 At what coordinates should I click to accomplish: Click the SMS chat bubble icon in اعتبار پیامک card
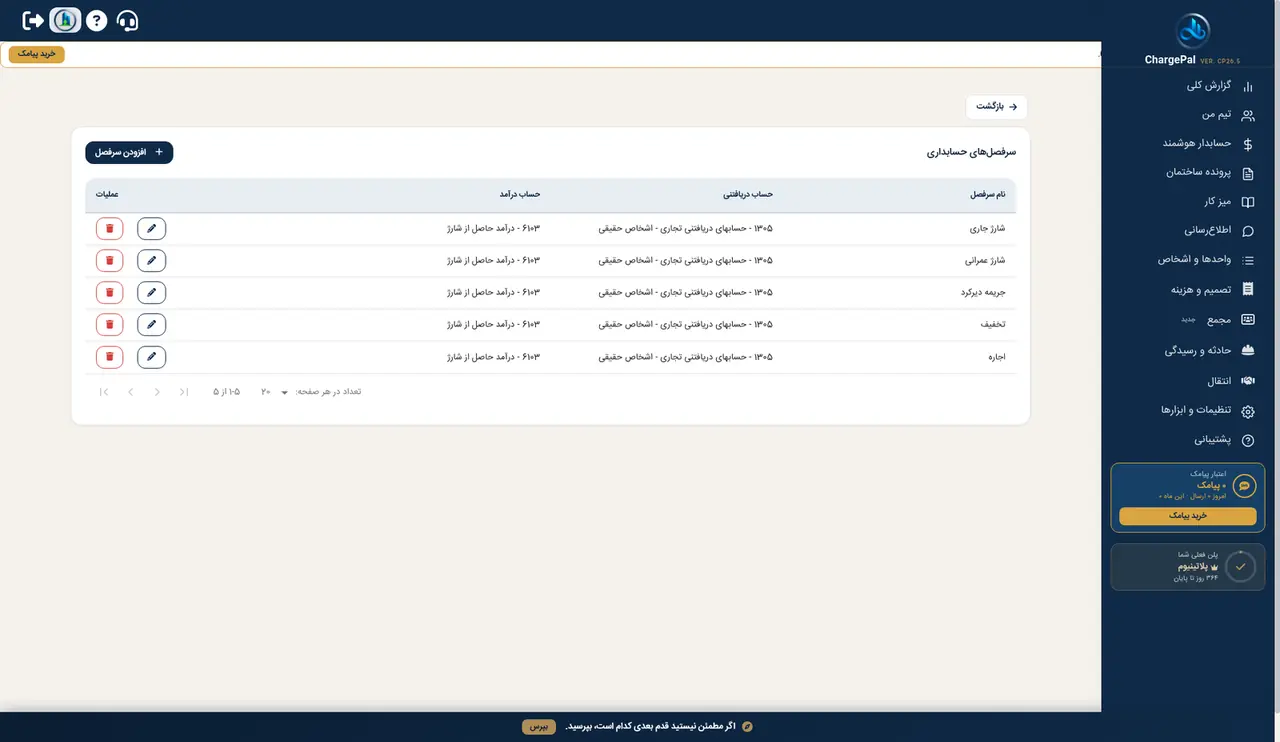click(x=1244, y=486)
